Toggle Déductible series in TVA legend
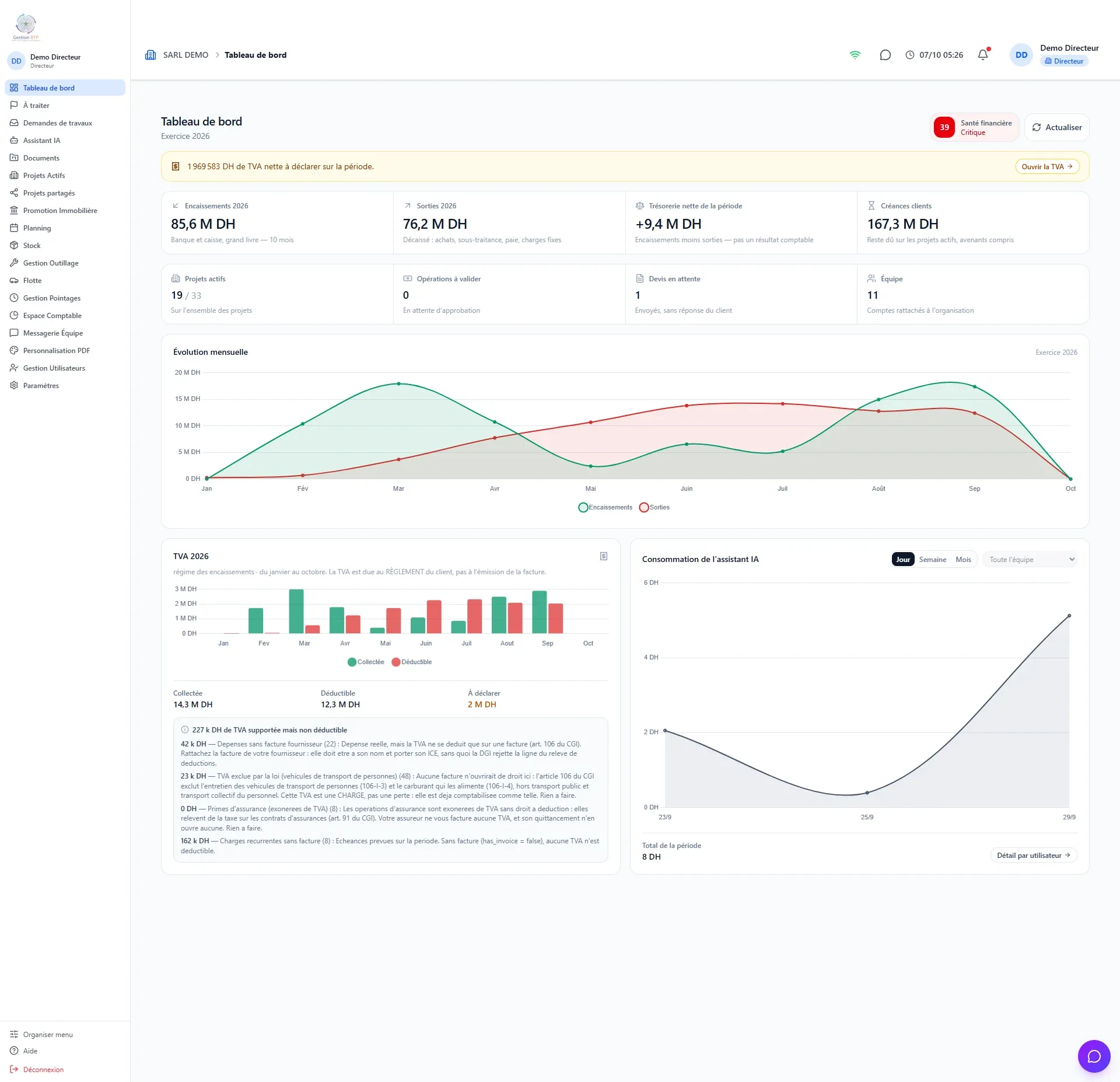This screenshot has height=1082, width=1120. coord(412,662)
